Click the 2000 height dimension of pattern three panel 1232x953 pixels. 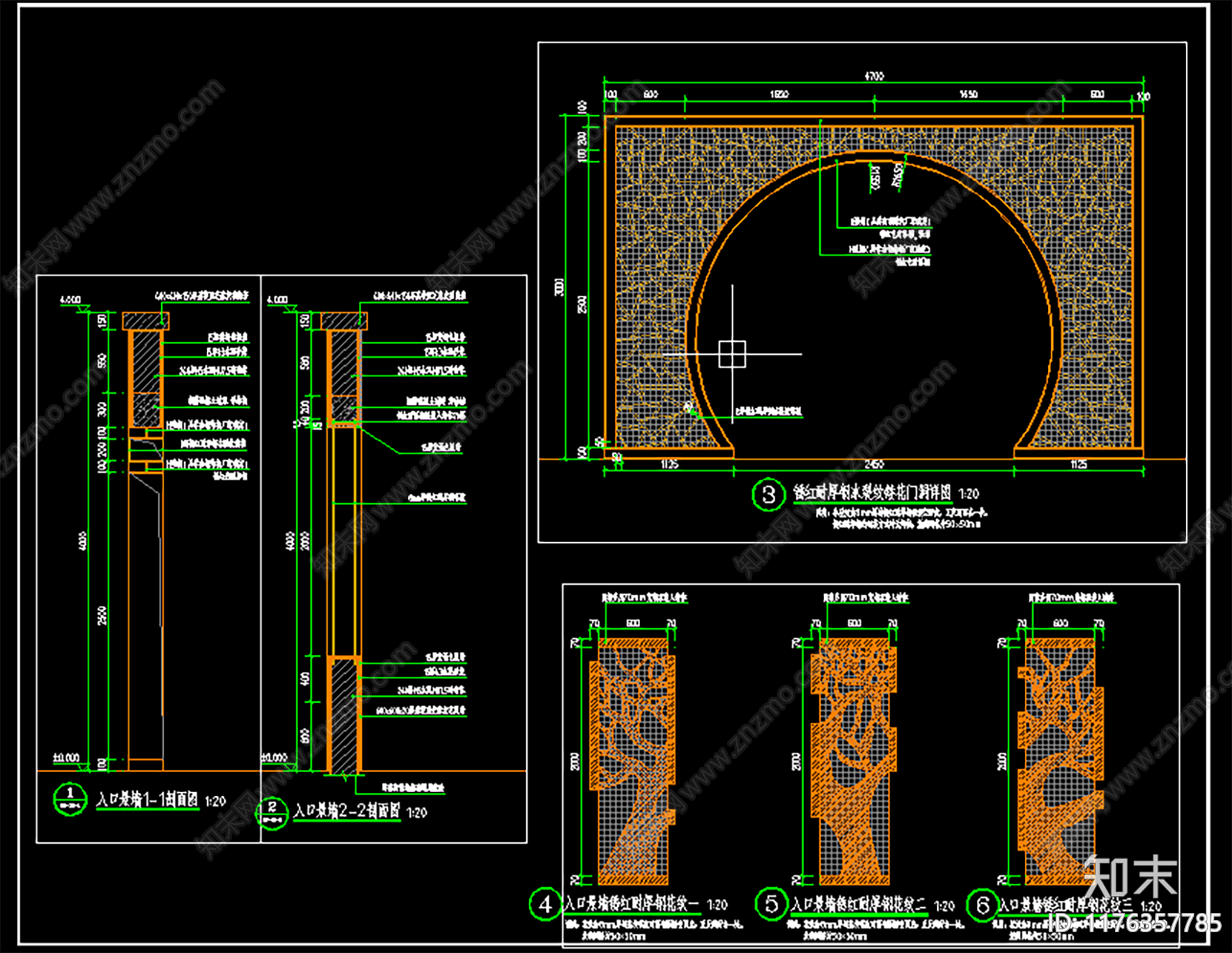tap(1001, 761)
